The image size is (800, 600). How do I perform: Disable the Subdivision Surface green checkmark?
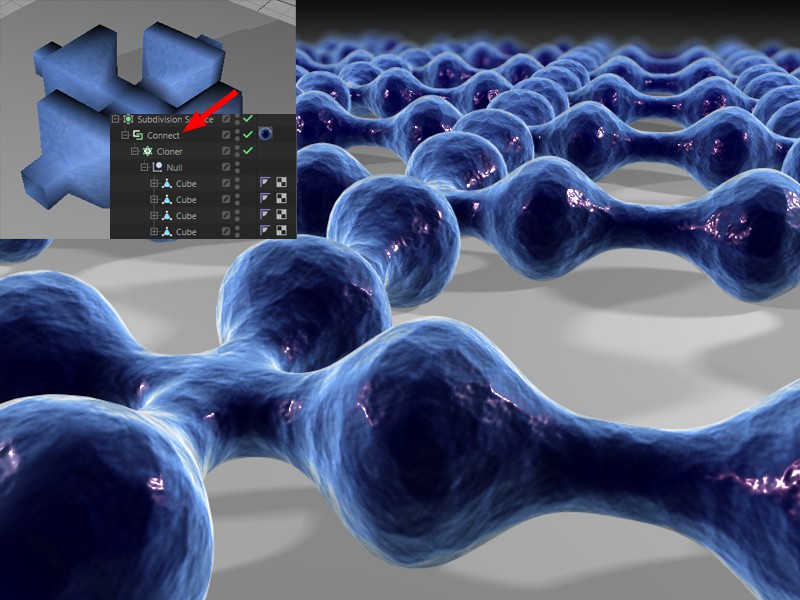coord(248,118)
